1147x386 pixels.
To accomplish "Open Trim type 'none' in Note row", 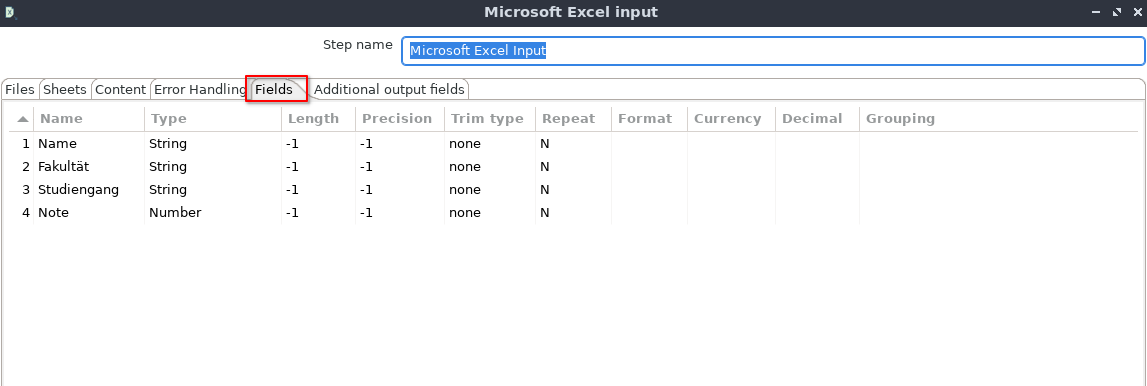I will 490,213.
